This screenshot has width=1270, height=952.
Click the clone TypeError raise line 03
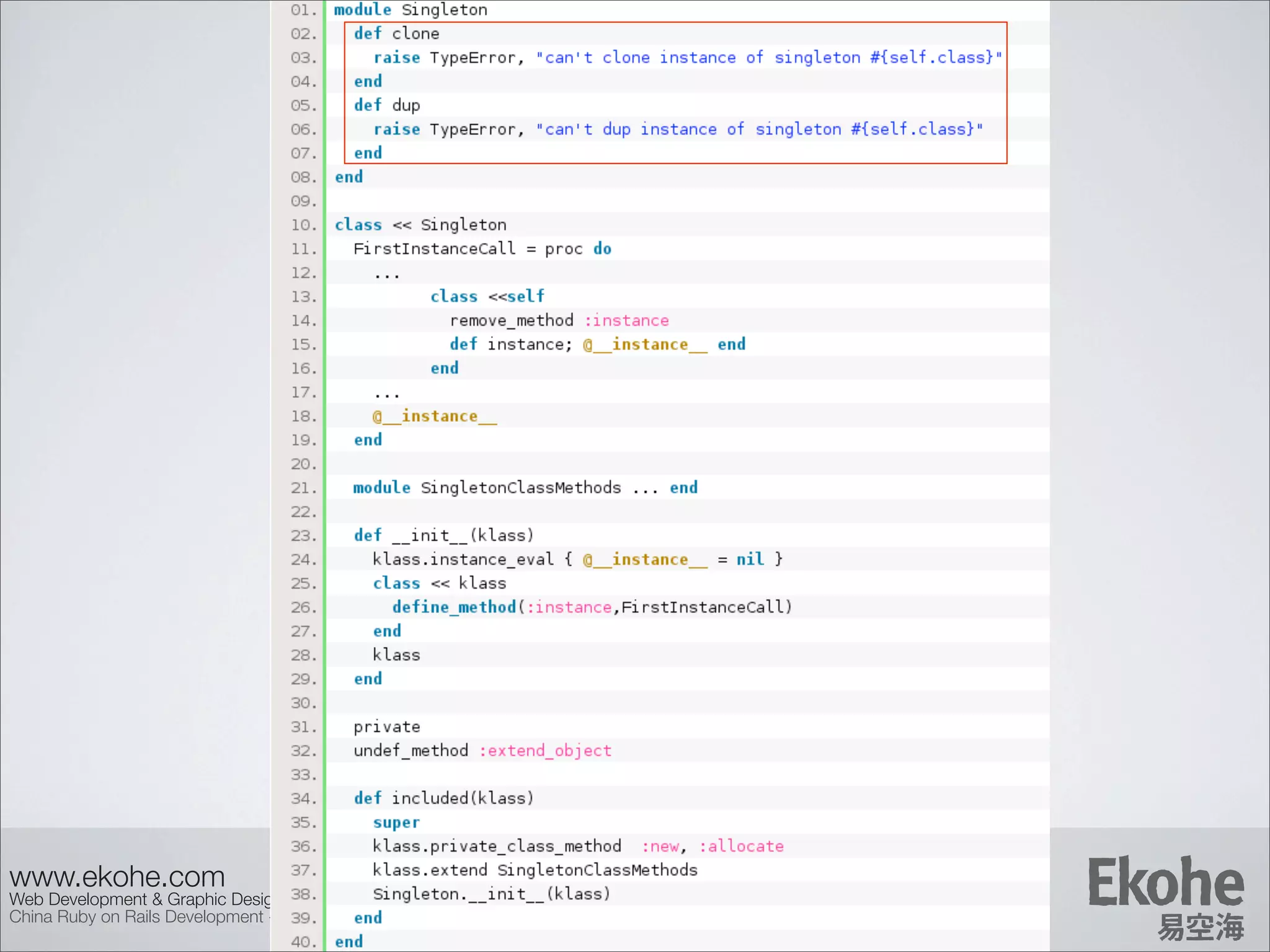[688, 58]
